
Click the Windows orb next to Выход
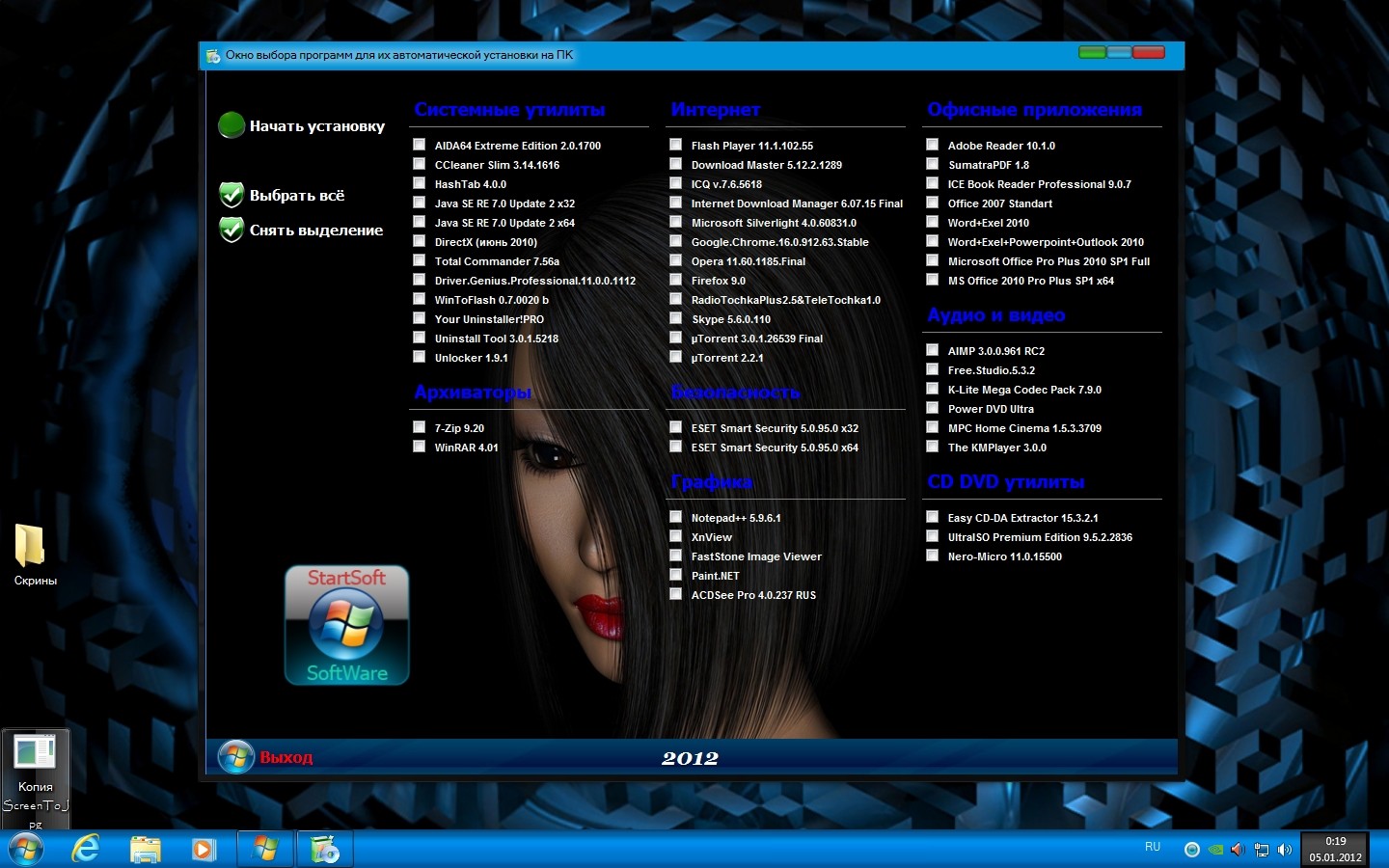pyautogui.click(x=236, y=757)
